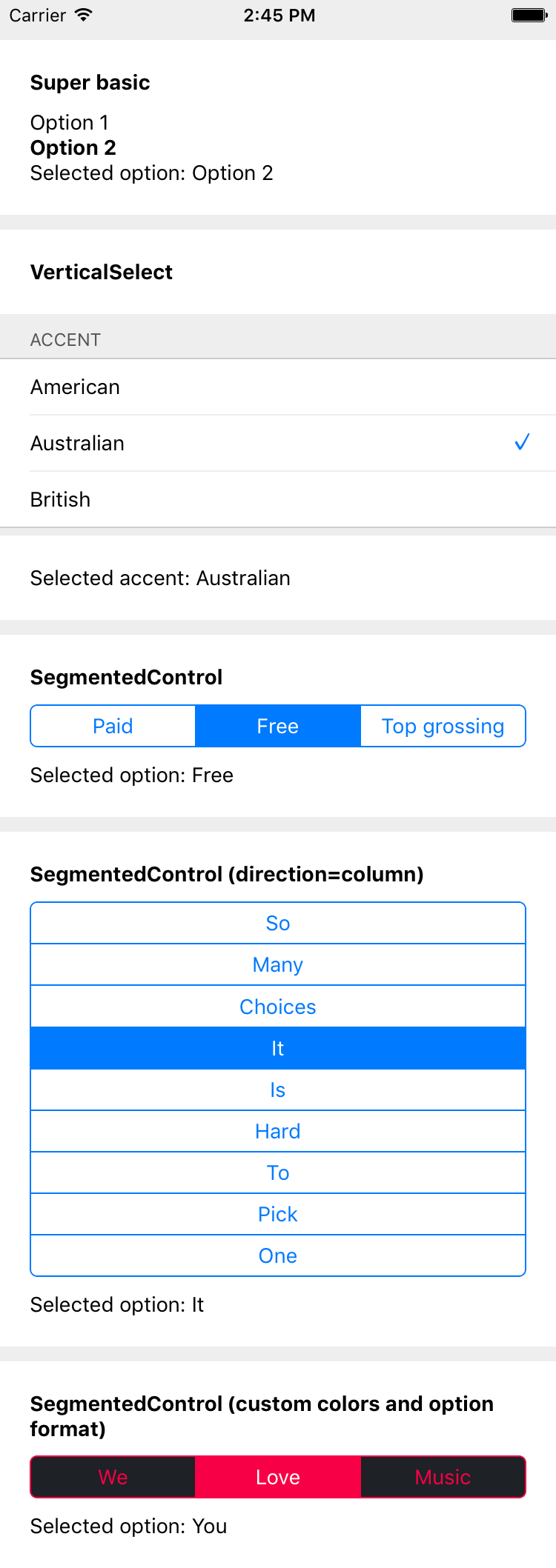Select the Pick segment
Screen dimensions: 556x1568
click(x=278, y=1214)
